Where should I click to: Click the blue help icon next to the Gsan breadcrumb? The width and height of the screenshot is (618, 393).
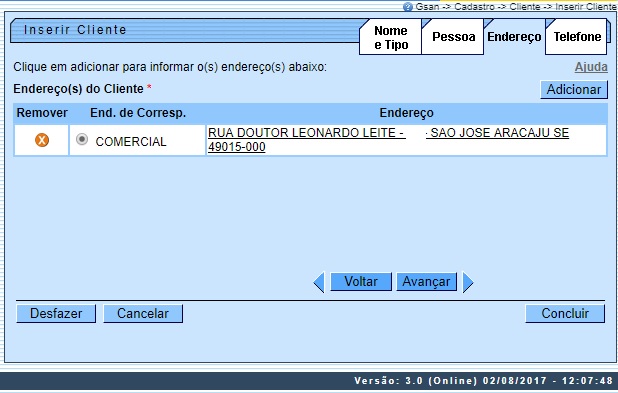tap(408, 7)
